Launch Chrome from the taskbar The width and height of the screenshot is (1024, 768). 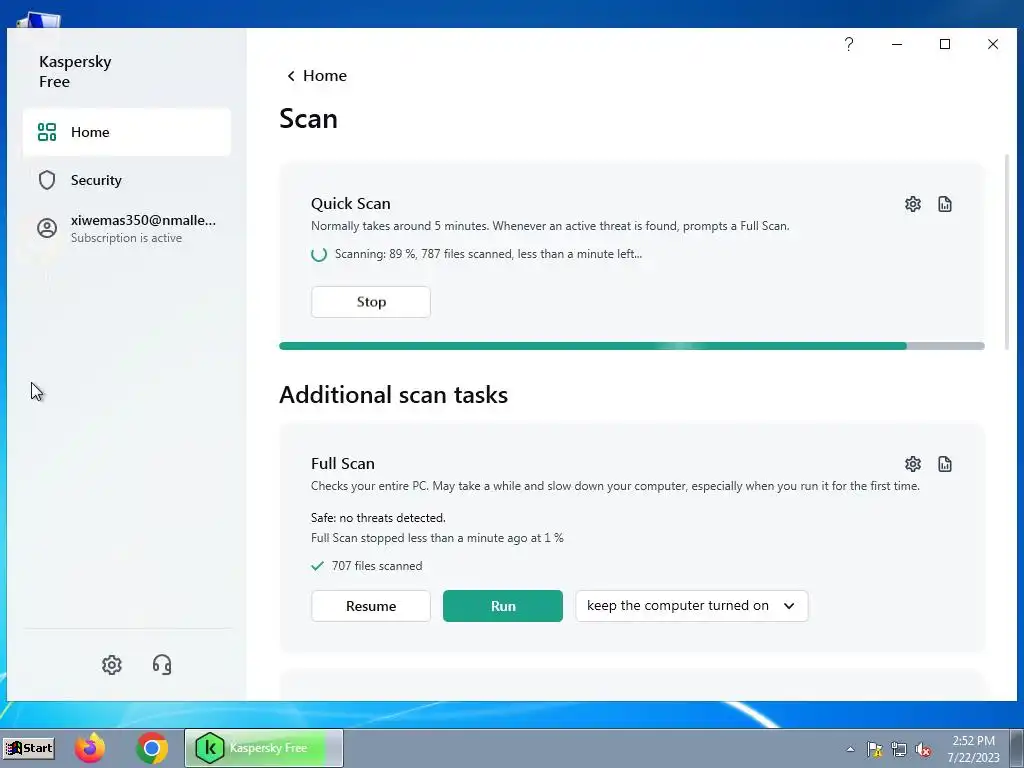click(x=152, y=748)
